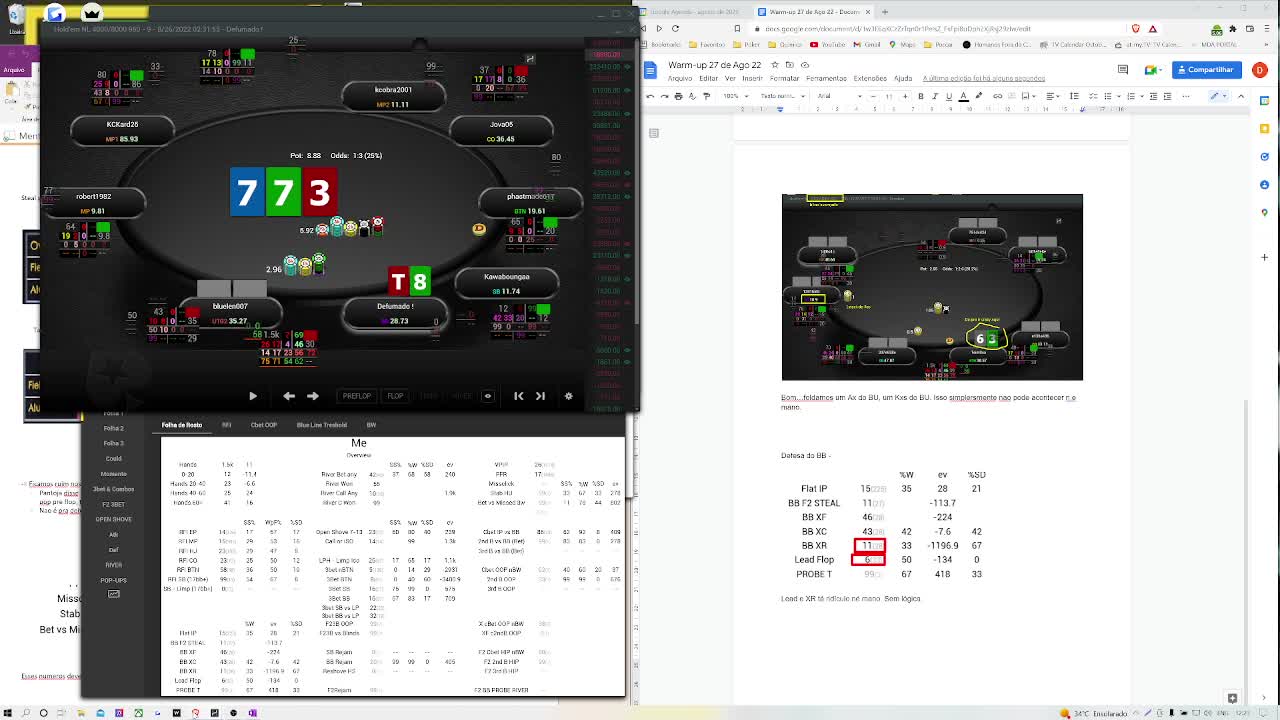Toggle the eye visibility button in replayer
Viewport: 1280px width, 720px height.
[x=488, y=396]
